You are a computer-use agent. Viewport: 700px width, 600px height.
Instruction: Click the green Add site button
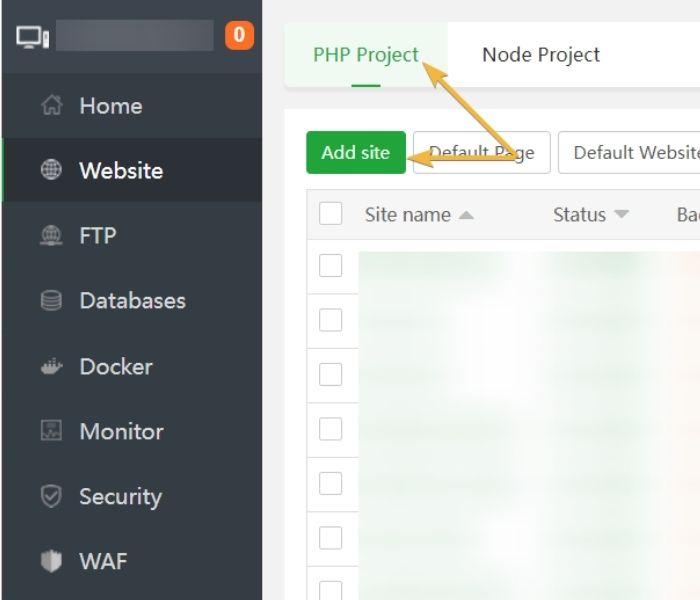click(356, 153)
